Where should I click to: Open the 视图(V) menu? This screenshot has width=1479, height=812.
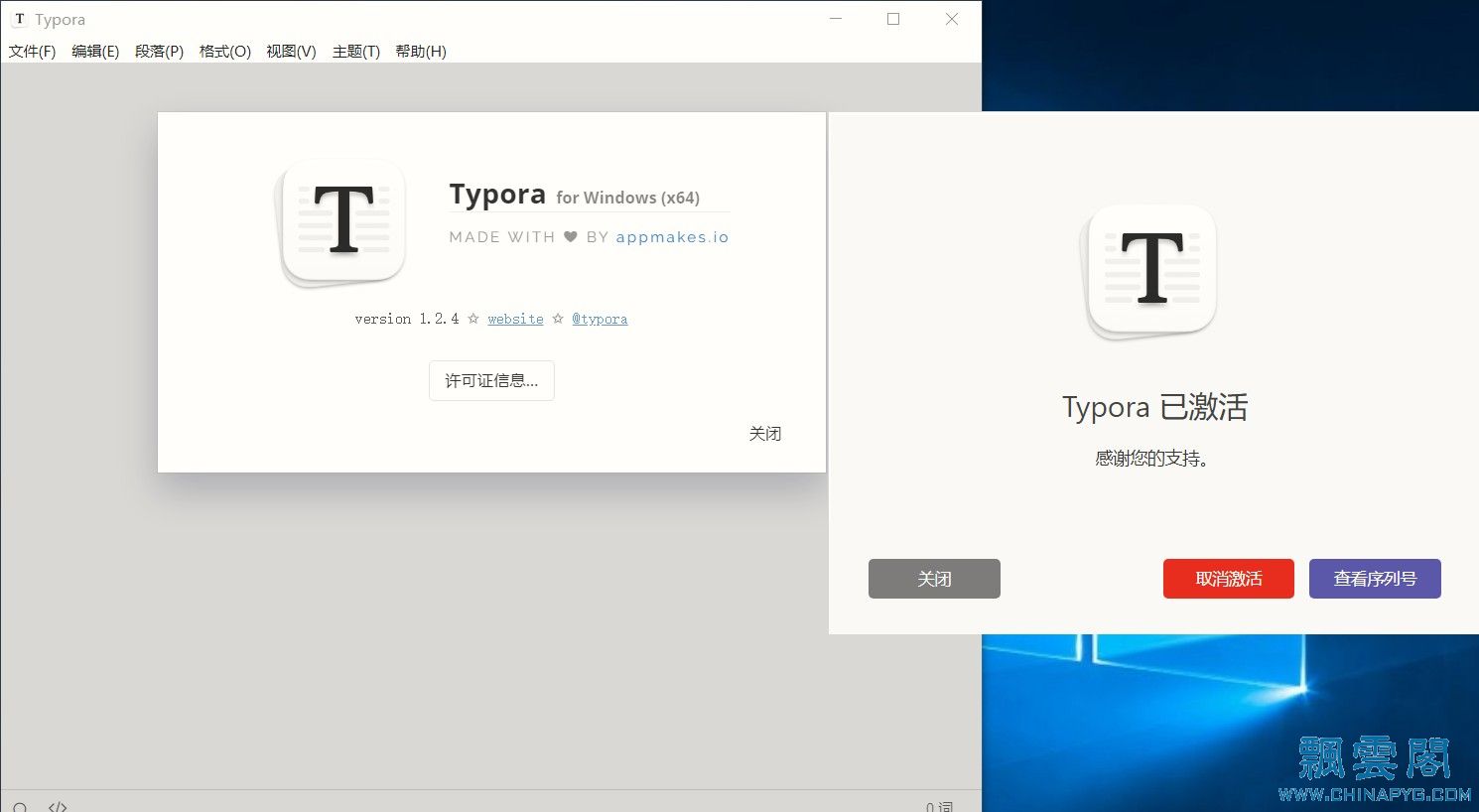[291, 52]
